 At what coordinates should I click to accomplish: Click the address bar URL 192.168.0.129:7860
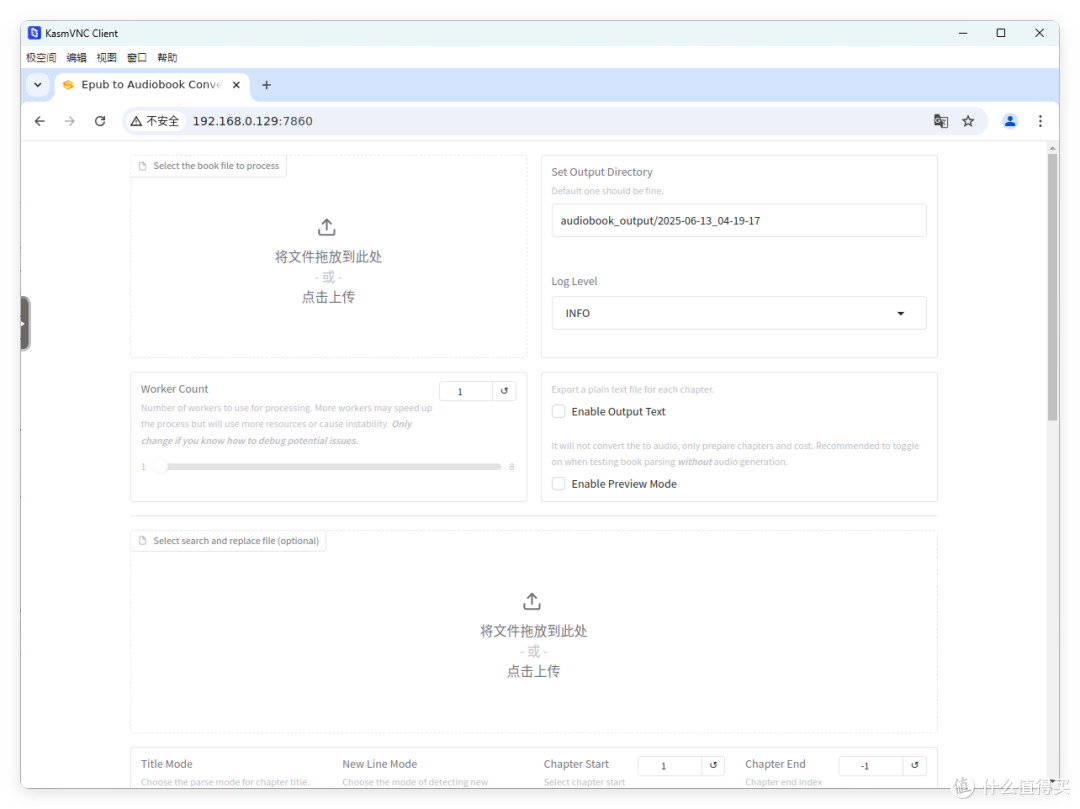252,121
